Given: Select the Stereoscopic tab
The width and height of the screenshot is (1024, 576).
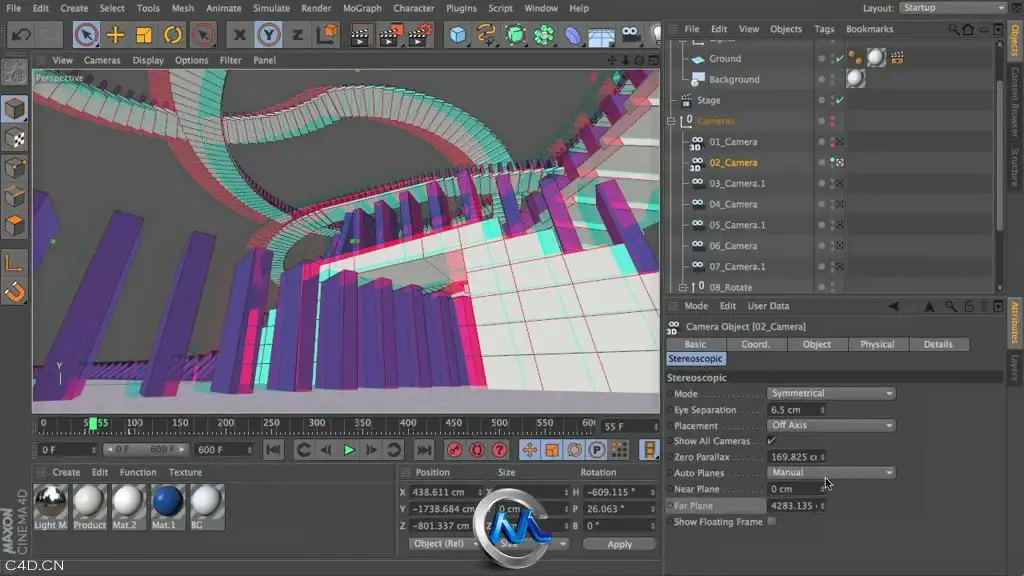Looking at the screenshot, I should (696, 359).
